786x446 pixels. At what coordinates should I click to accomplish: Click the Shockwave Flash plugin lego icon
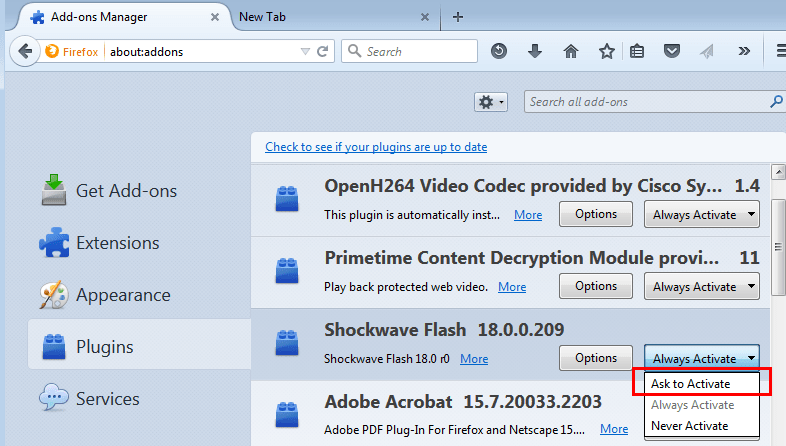pyautogui.click(x=287, y=343)
